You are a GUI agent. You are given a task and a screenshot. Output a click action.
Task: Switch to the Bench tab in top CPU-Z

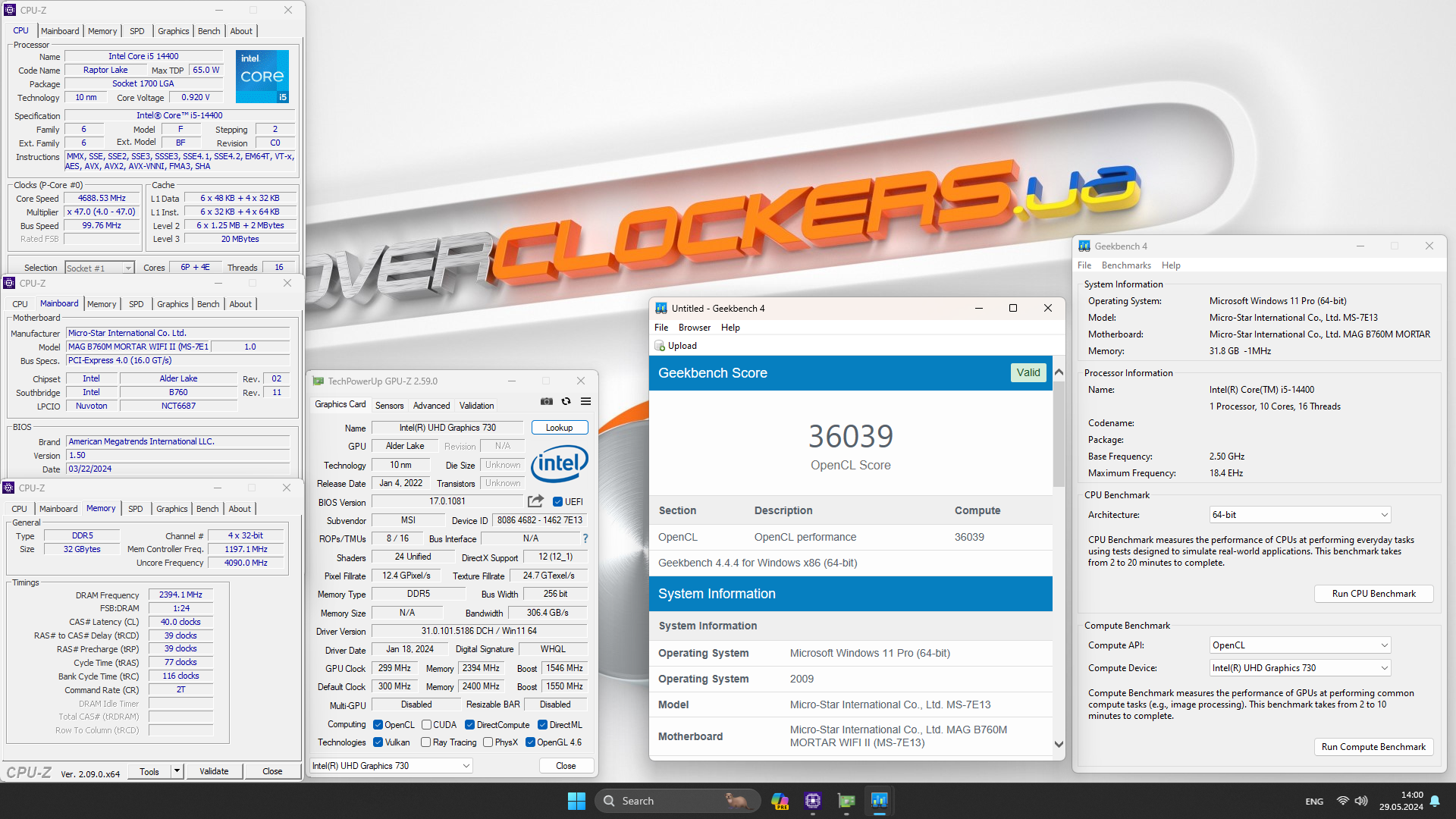(x=209, y=31)
